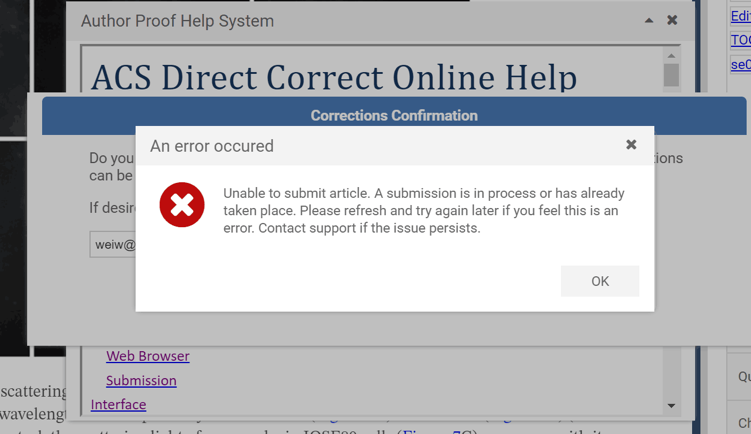The width and height of the screenshot is (751, 434).
Task: Click the 'An error occured' title text
Action: pos(212,146)
